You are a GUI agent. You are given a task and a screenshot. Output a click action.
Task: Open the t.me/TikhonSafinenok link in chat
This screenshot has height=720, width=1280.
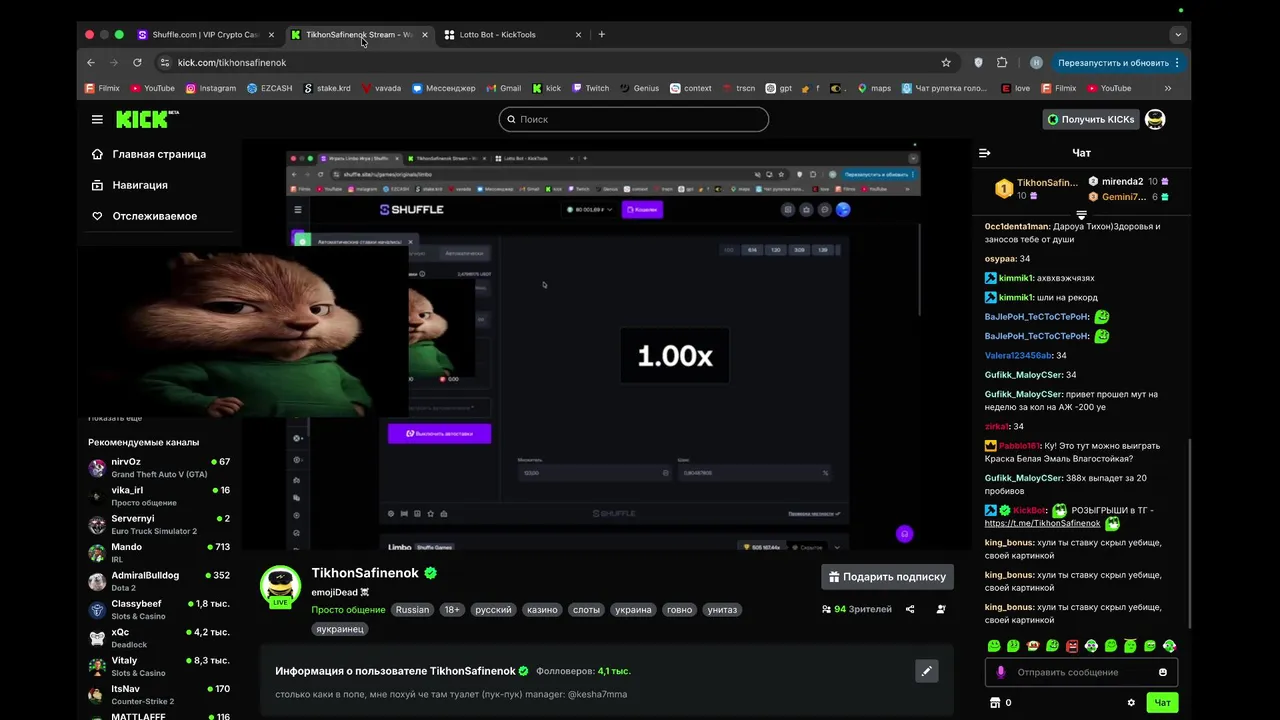pos(1042,523)
